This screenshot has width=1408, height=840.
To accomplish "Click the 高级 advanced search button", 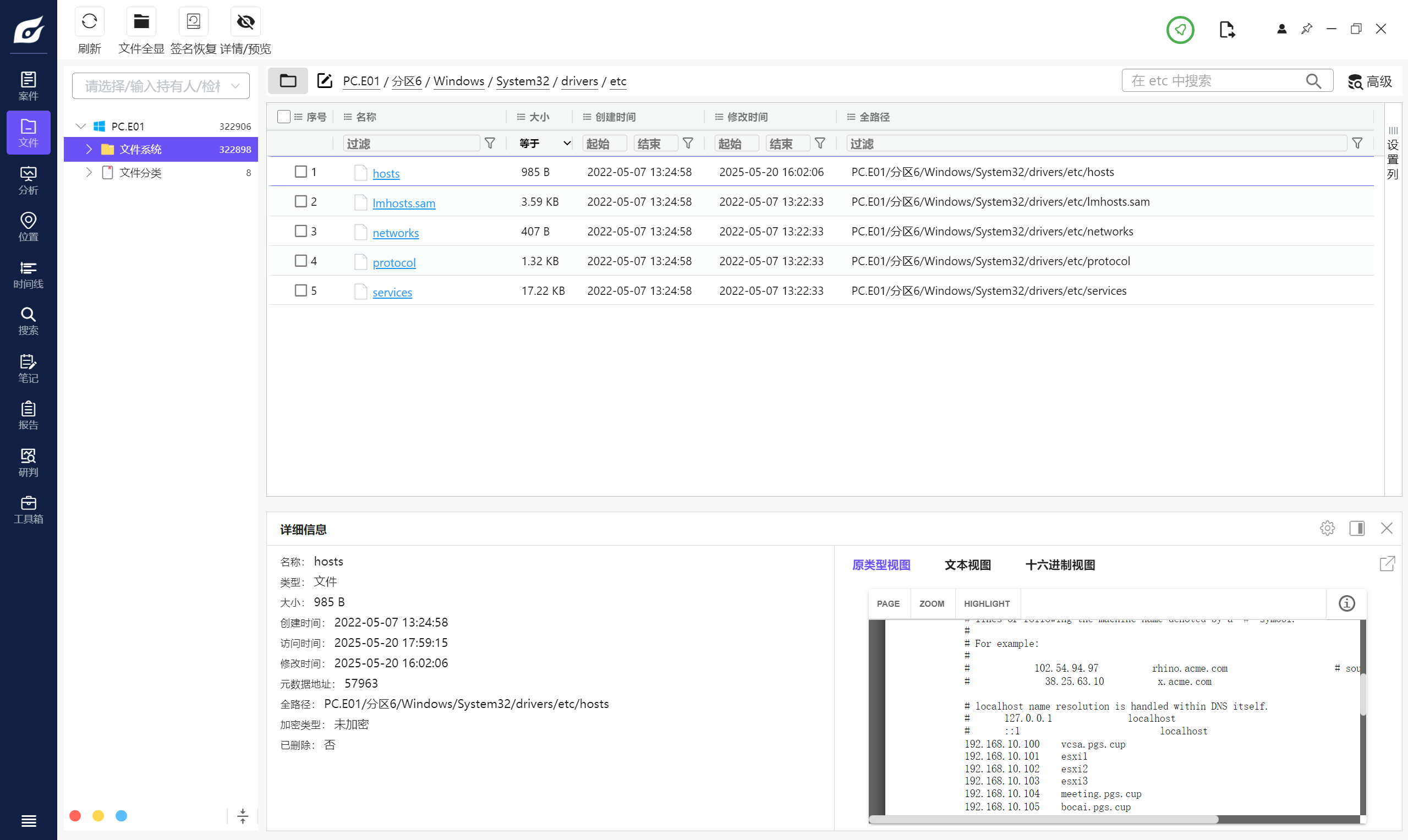I will 1369,81.
